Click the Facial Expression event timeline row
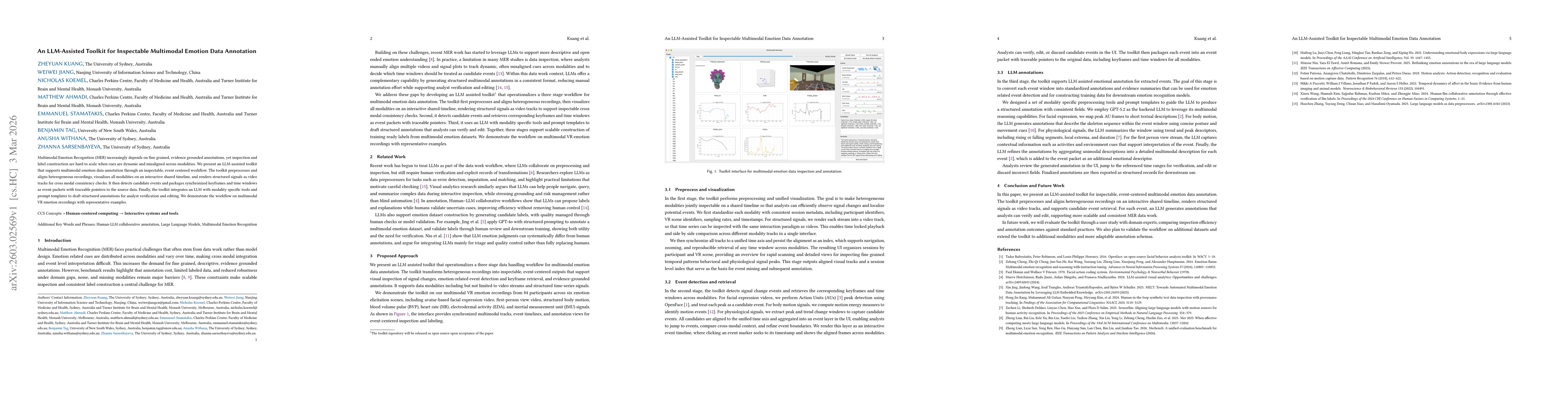This screenshot has height=406, width=1568. pyautogui.click(x=861, y=69)
